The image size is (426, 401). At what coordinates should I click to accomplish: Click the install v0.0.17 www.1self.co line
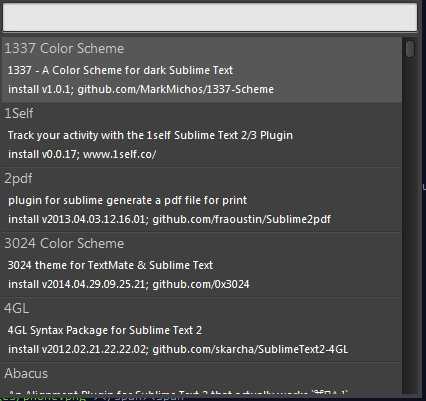tap(82, 154)
